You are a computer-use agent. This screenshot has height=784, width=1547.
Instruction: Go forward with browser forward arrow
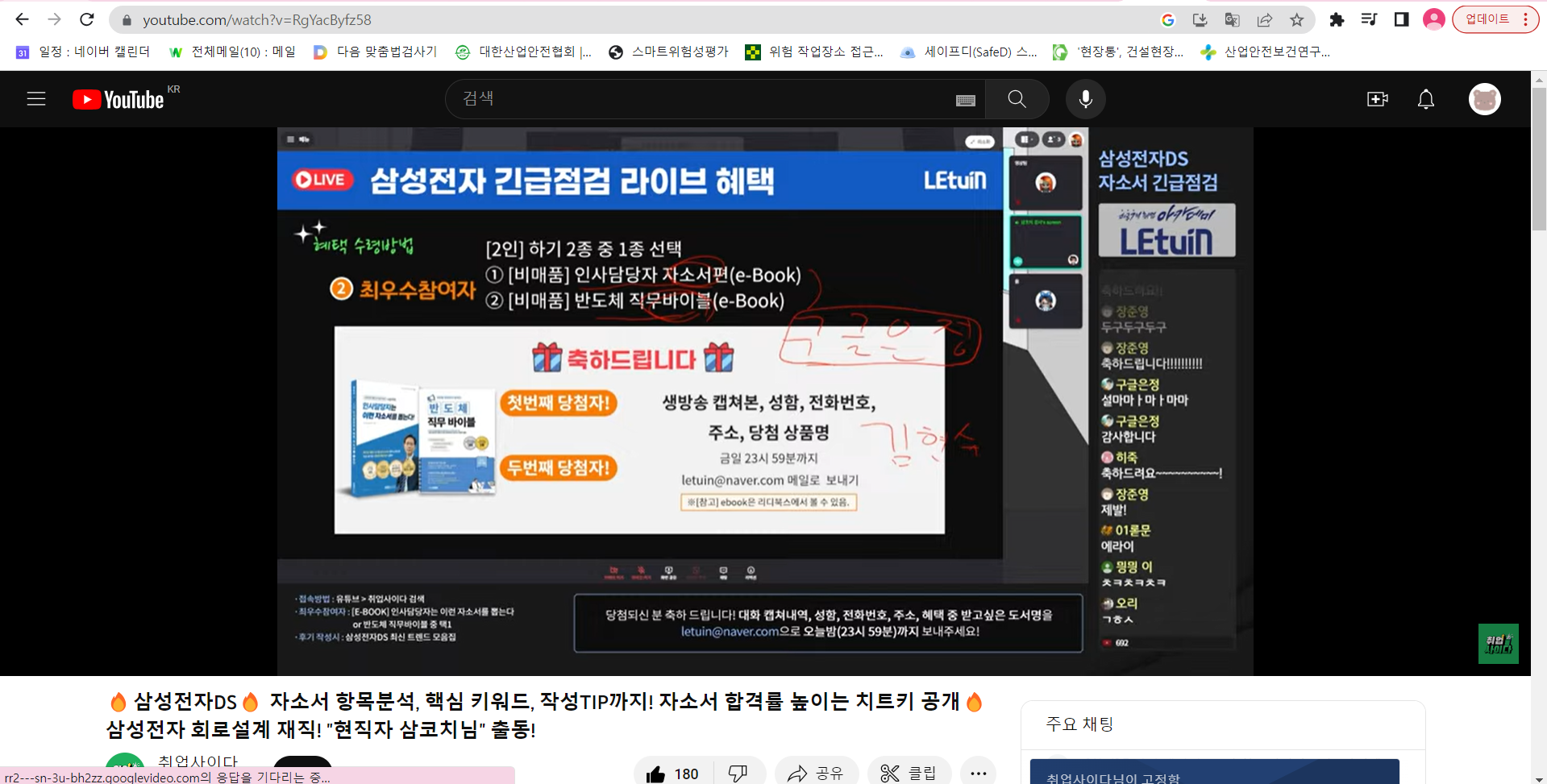coord(54,19)
